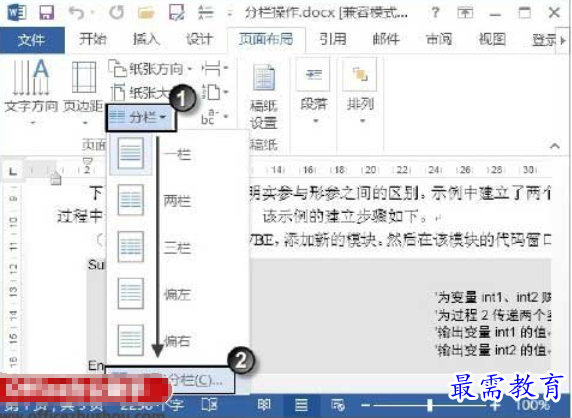The height and width of the screenshot is (418, 572).
Task: Switch to the 引用 tab
Action: (333, 39)
